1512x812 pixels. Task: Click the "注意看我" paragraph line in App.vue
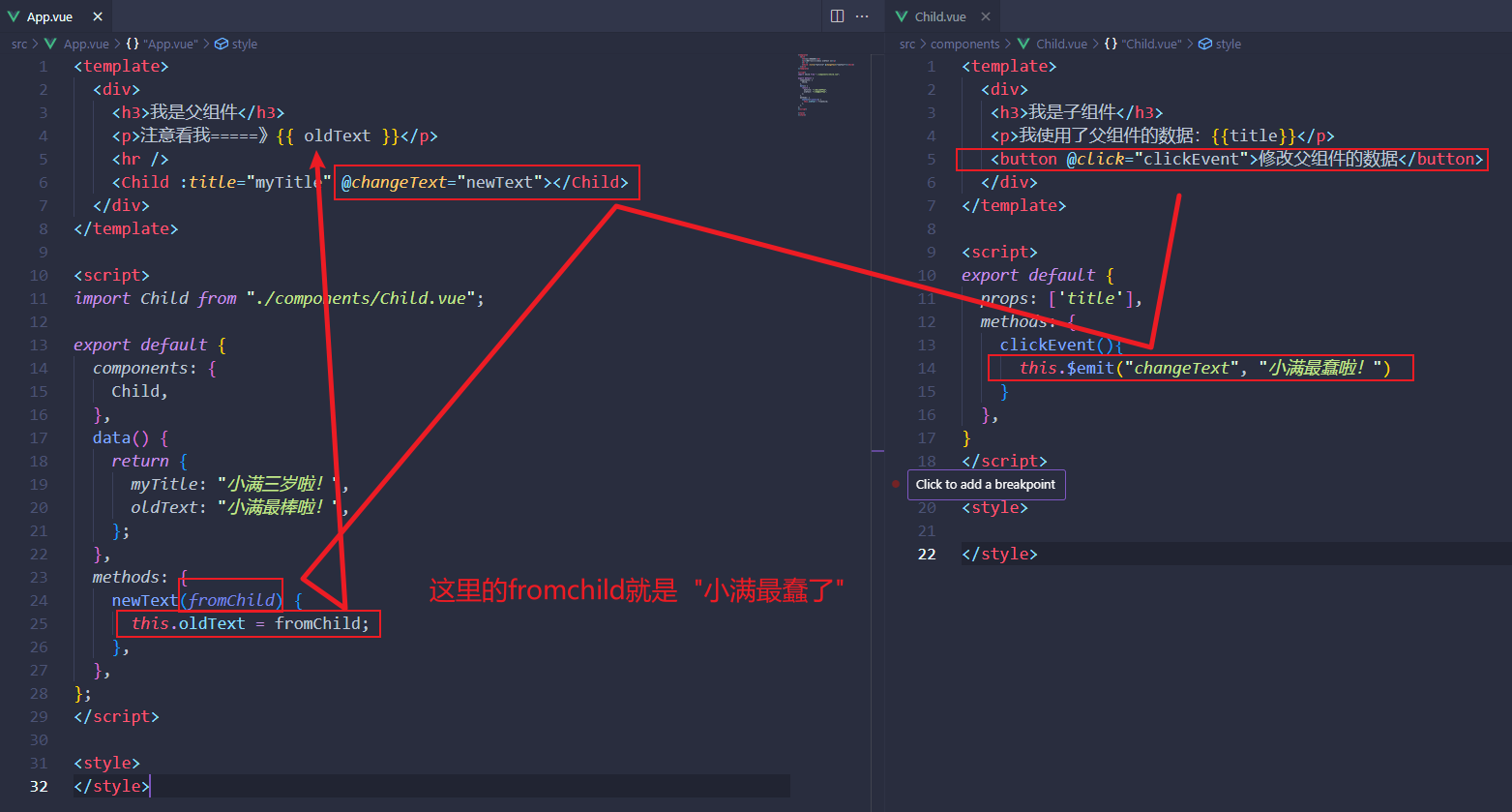(x=275, y=135)
